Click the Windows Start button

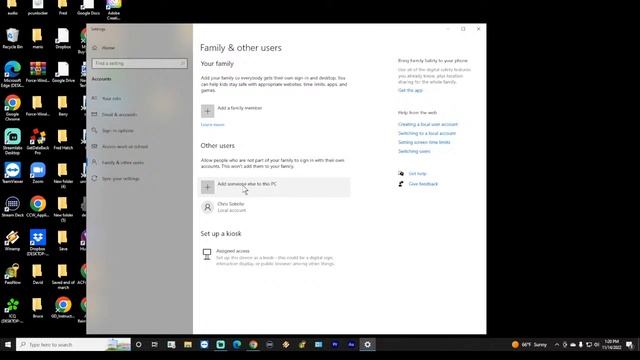coord(8,344)
